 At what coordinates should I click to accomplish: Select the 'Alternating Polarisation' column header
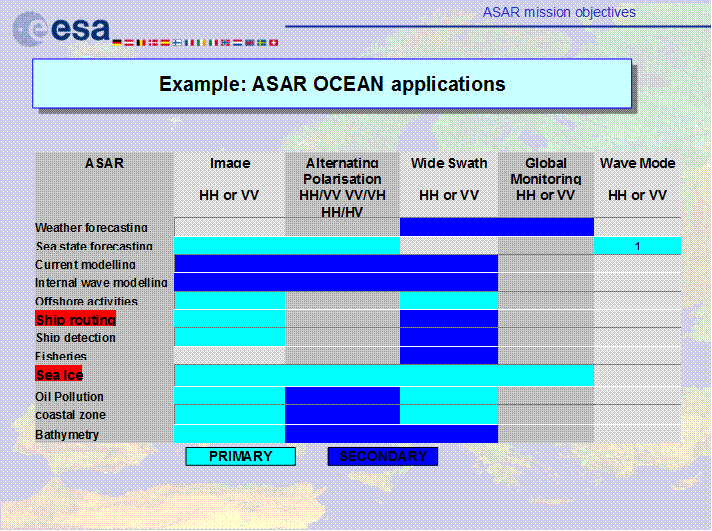pos(342,185)
